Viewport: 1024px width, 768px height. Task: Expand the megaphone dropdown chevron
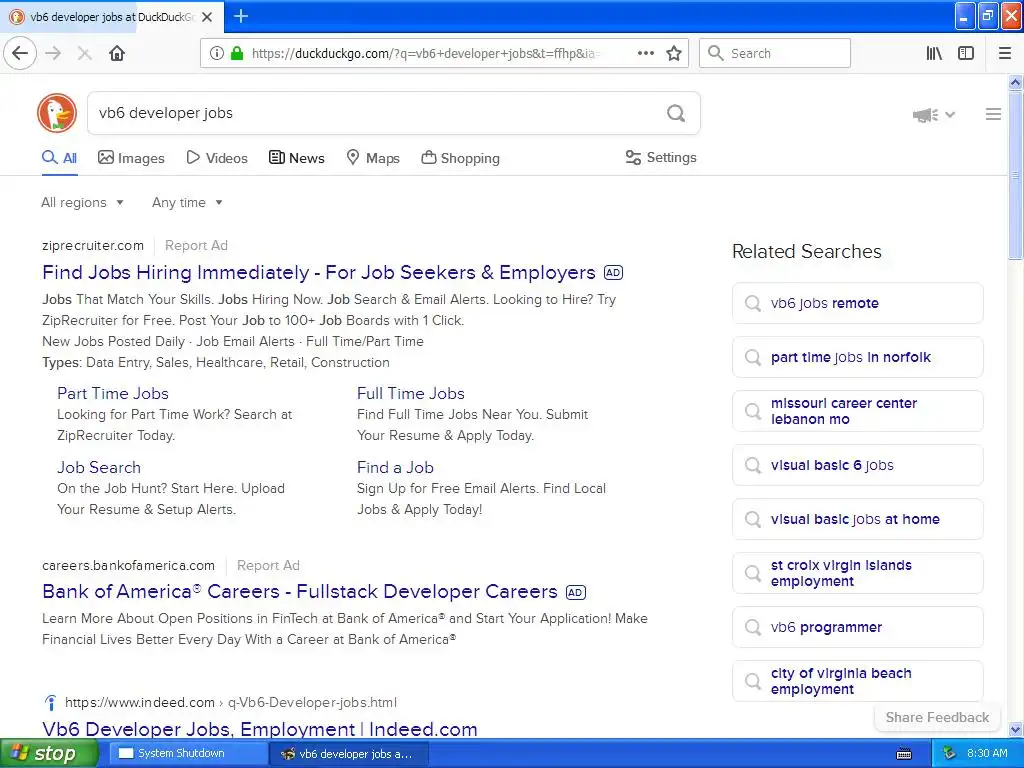[x=950, y=115]
